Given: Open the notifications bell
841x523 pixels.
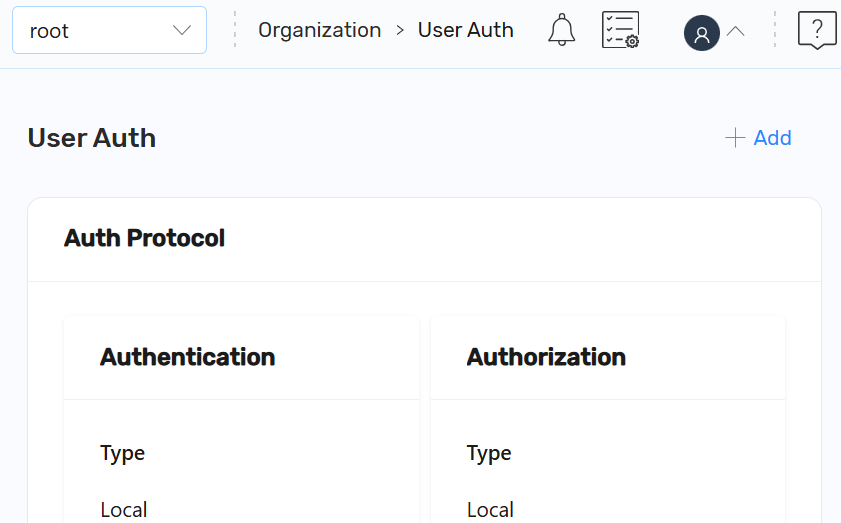Looking at the screenshot, I should coord(562,31).
